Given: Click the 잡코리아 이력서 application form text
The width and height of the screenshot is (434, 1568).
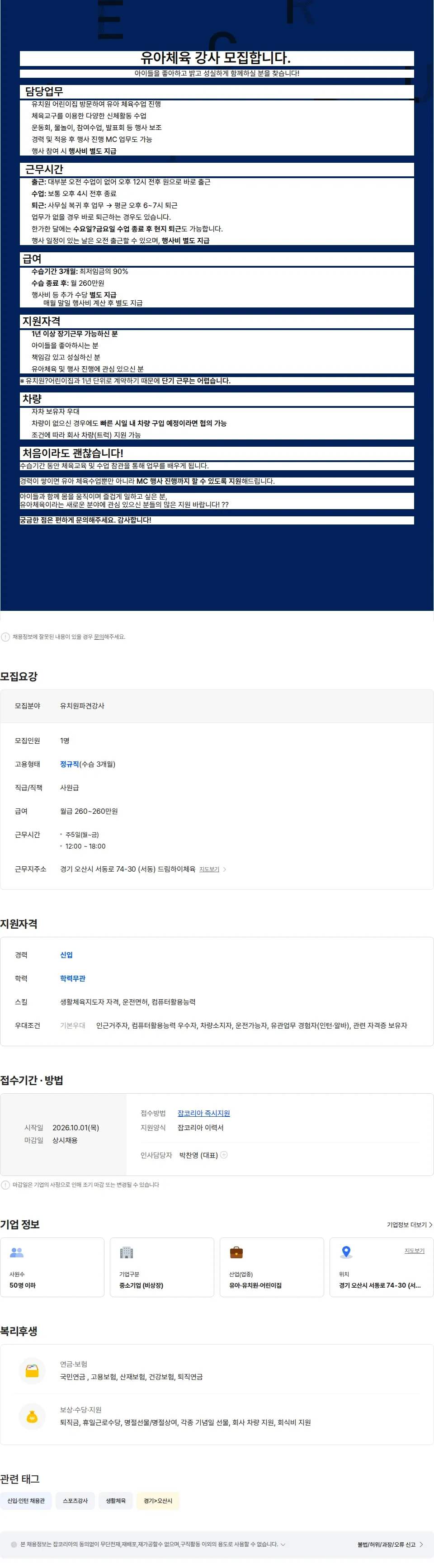Looking at the screenshot, I should (x=200, y=1128).
